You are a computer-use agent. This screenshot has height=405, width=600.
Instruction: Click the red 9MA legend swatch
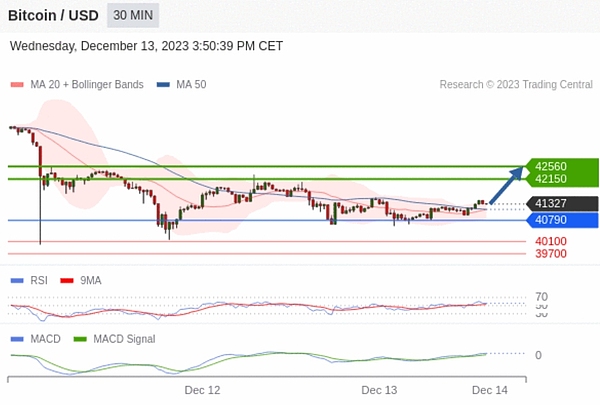68,281
